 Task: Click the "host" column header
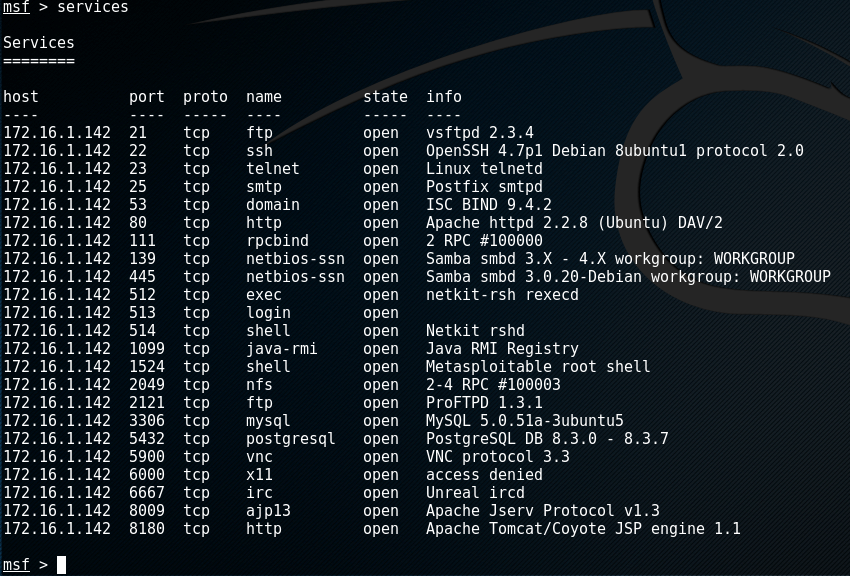coord(21,97)
